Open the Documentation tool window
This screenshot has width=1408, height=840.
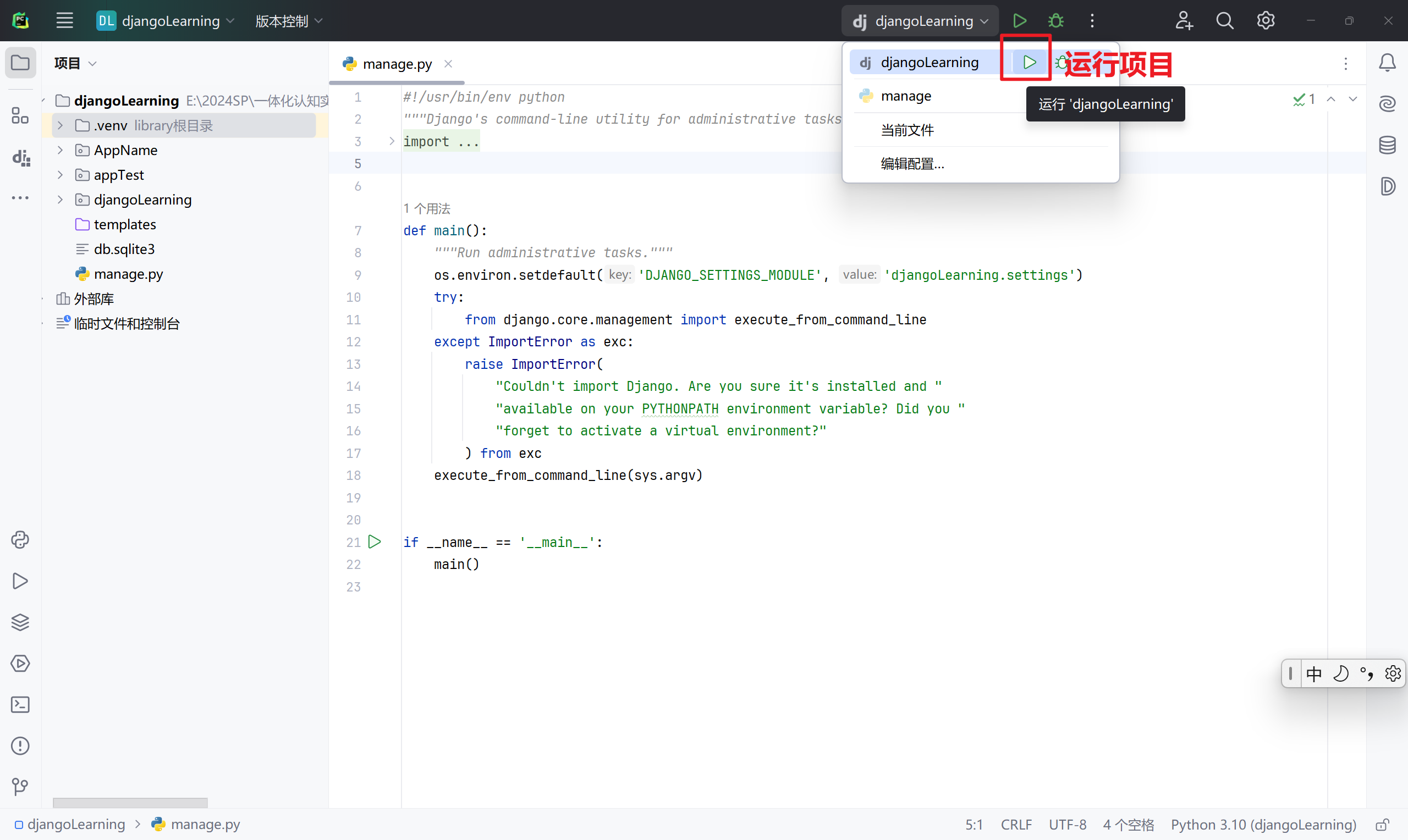pos(1388,186)
